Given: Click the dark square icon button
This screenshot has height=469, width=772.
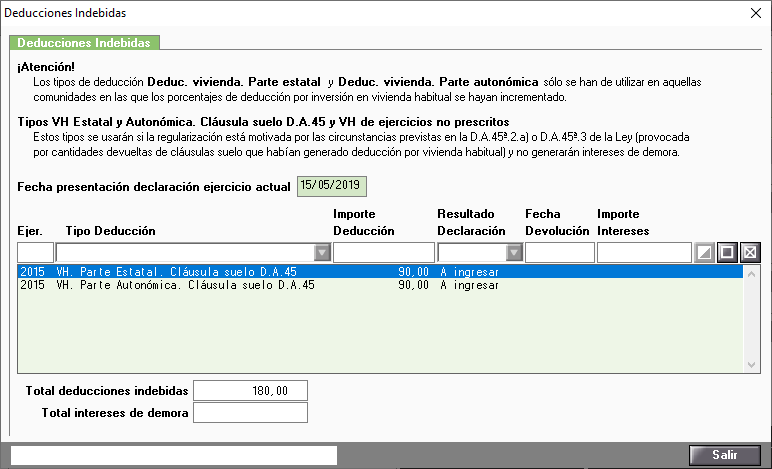Looking at the screenshot, I should click(x=727, y=252).
